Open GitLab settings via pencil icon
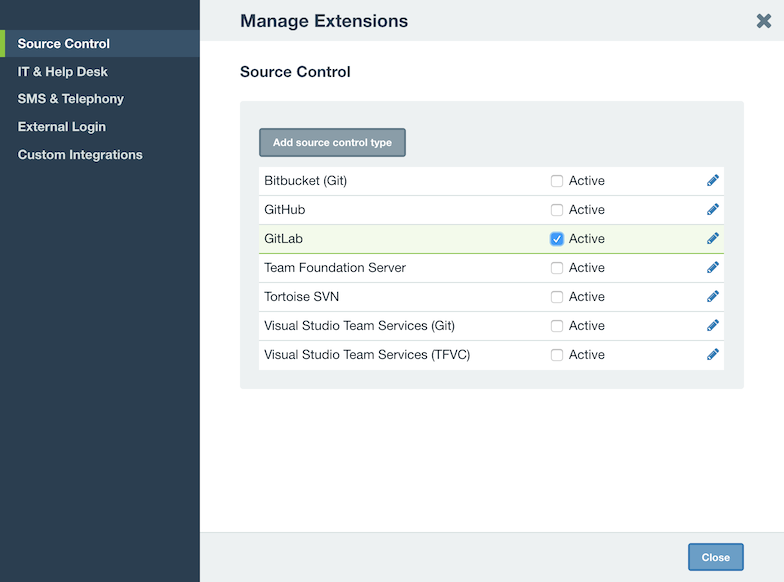 (x=712, y=238)
